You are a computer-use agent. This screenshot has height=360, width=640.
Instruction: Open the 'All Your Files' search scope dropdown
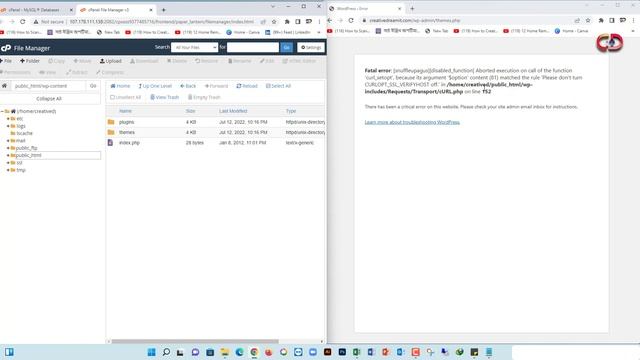click(194, 47)
